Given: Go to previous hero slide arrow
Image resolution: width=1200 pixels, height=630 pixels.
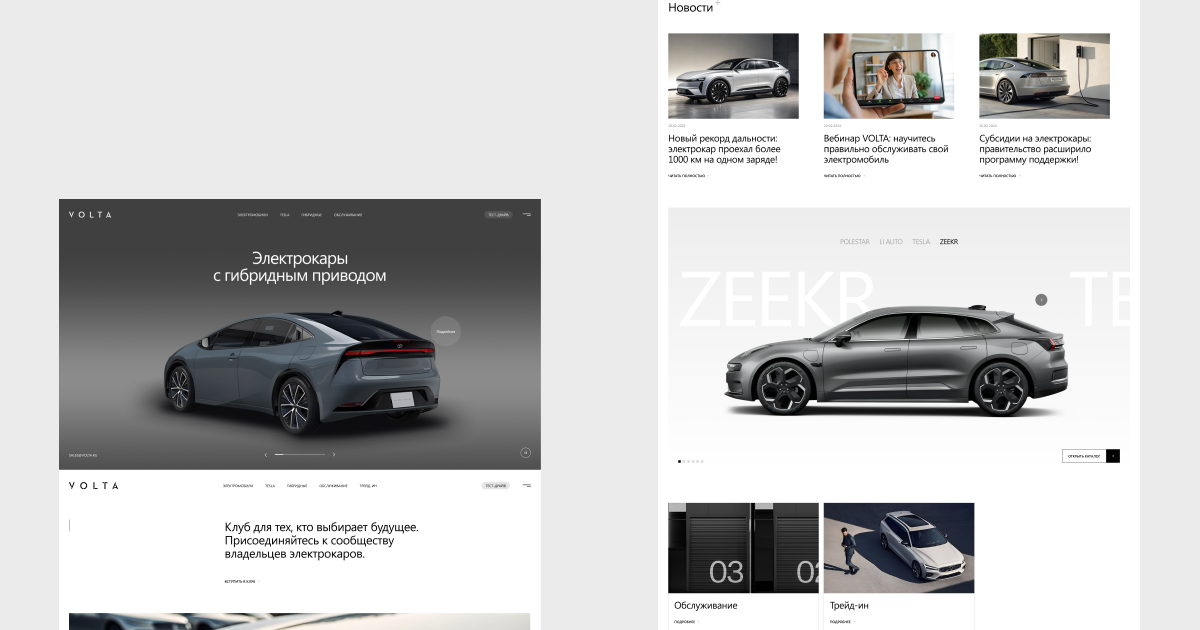Looking at the screenshot, I should point(266,454).
